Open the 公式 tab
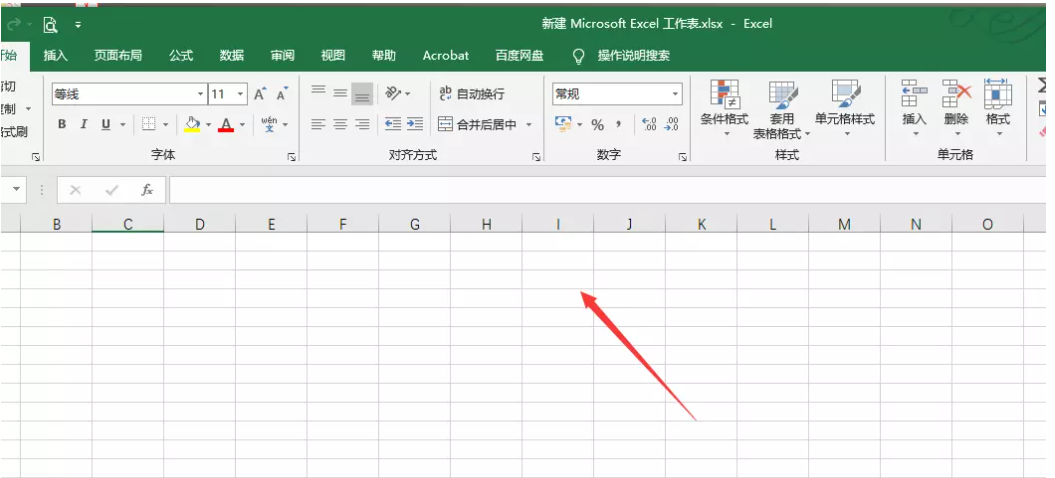This screenshot has width=1055, height=478. click(181, 56)
